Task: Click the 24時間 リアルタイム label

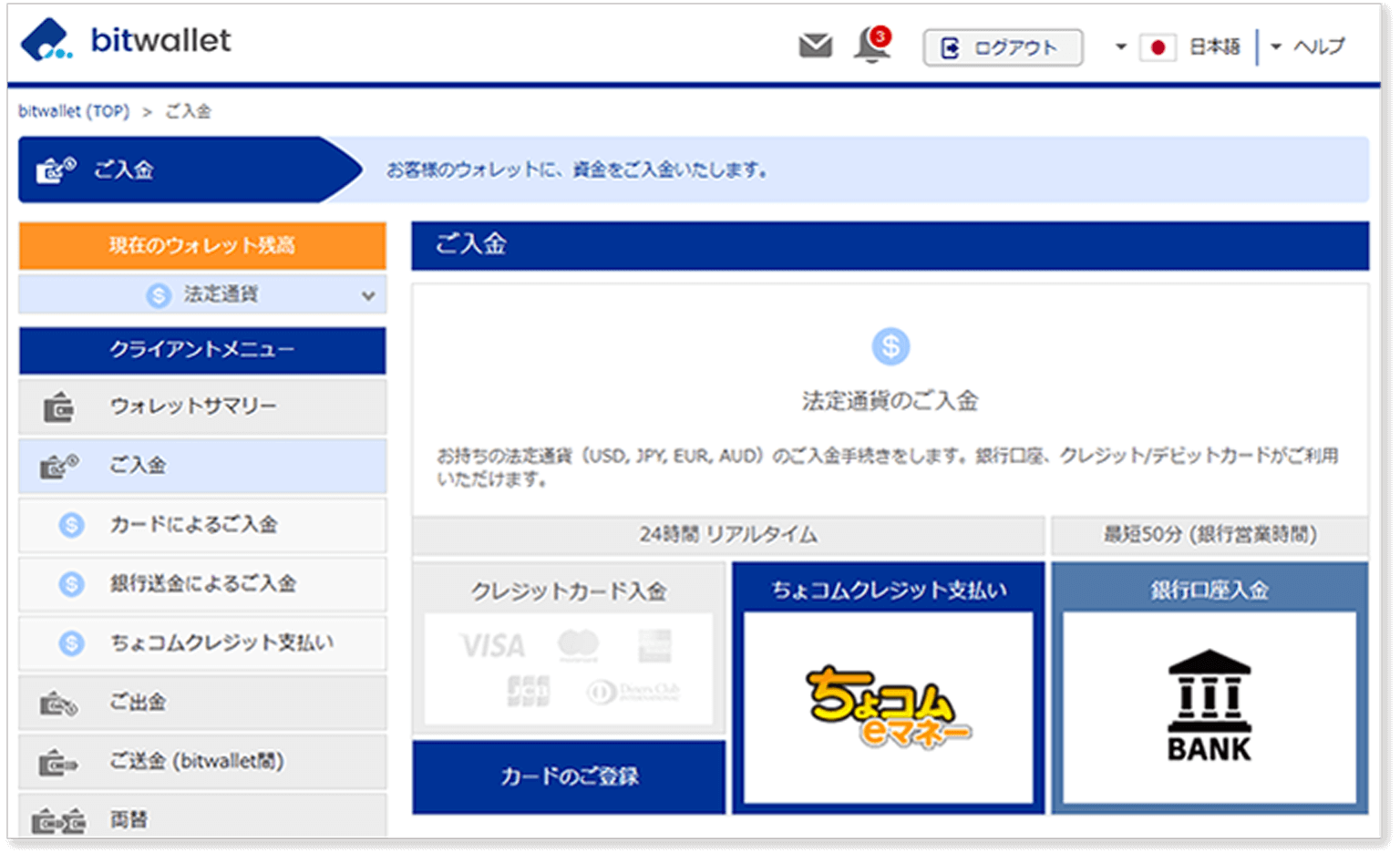Action: (728, 535)
